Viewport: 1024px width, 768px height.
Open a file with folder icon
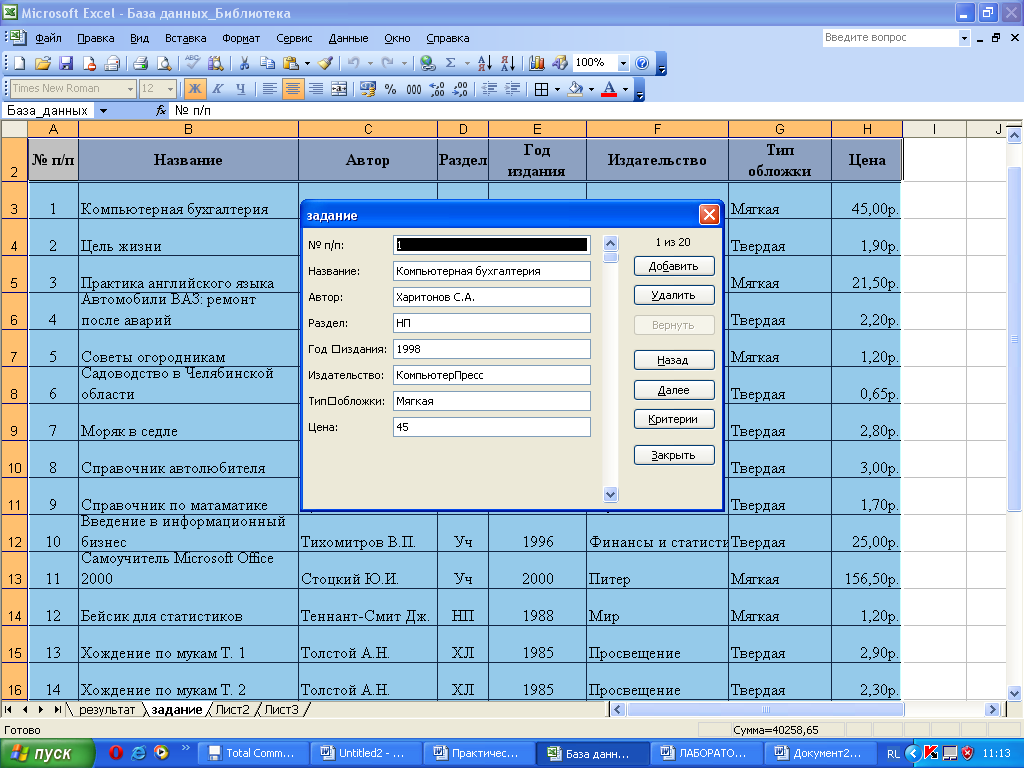pyautogui.click(x=42, y=63)
